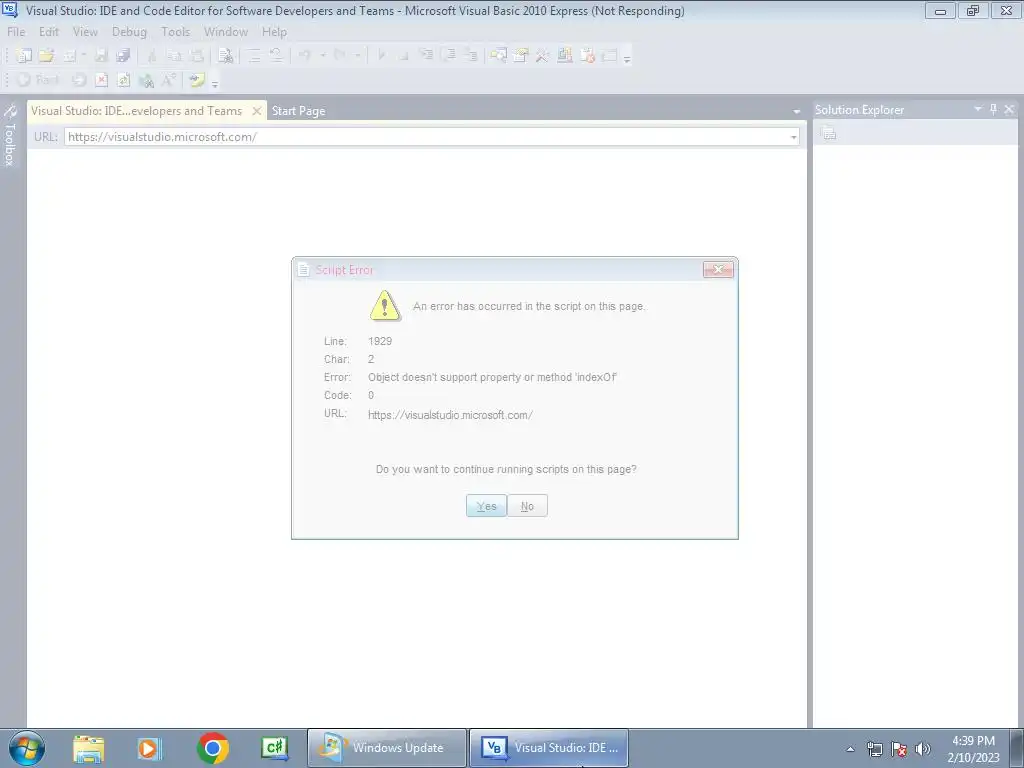Switch to the Start Page tab
This screenshot has height=768, width=1024.
[x=298, y=111]
